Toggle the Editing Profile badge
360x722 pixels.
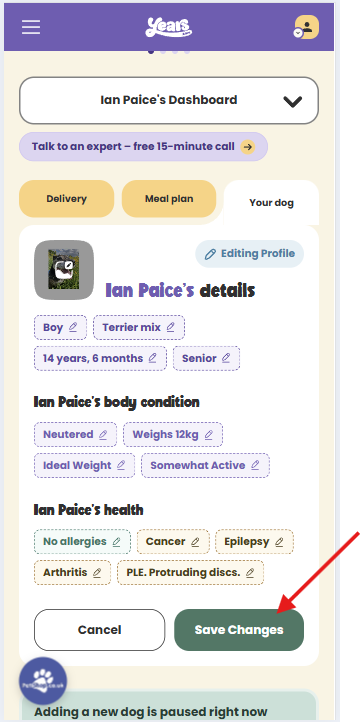[250, 254]
